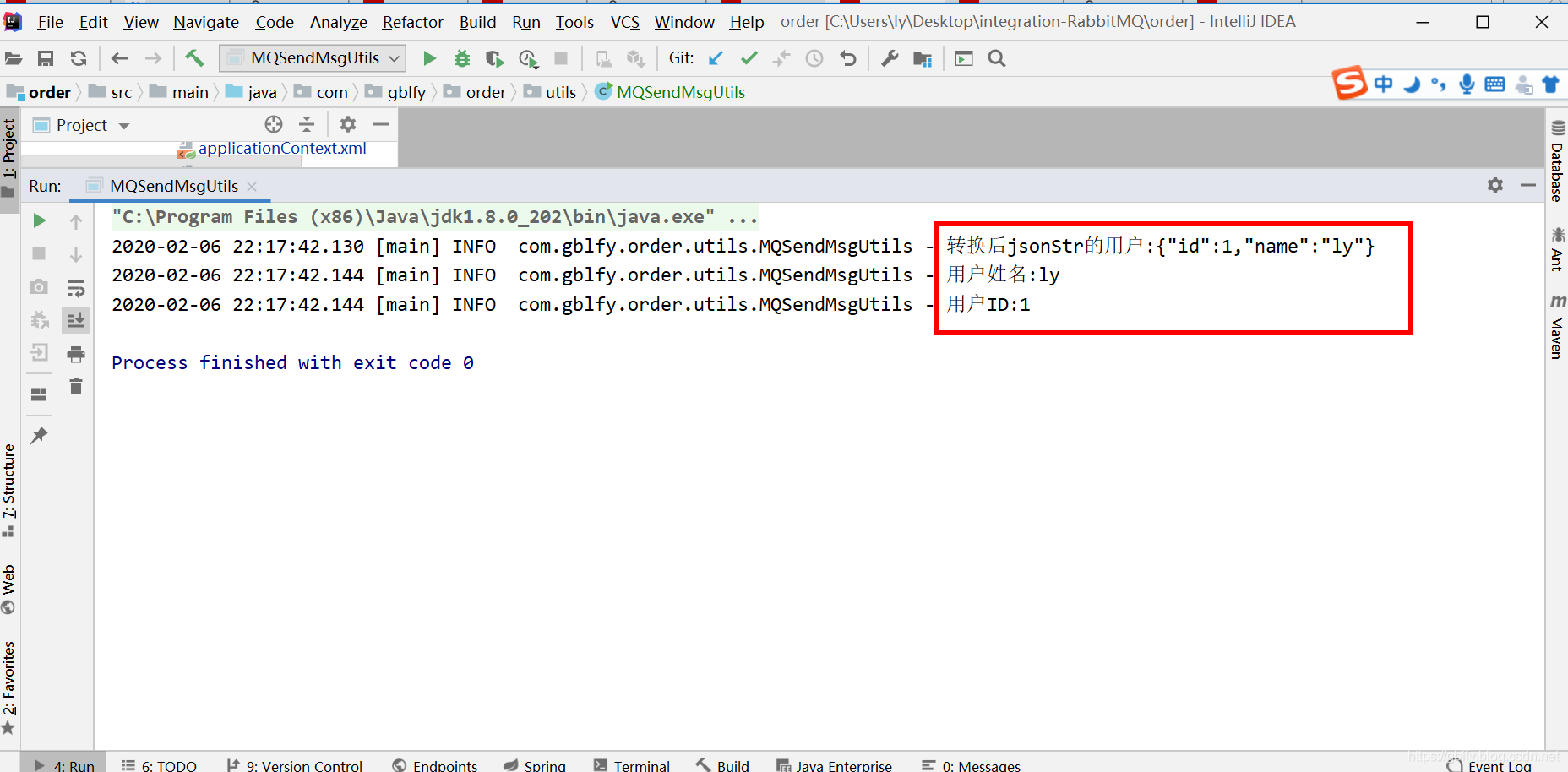Click the Exit icon in Run panel
Viewport: 1568px width, 772px height.
[x=39, y=352]
